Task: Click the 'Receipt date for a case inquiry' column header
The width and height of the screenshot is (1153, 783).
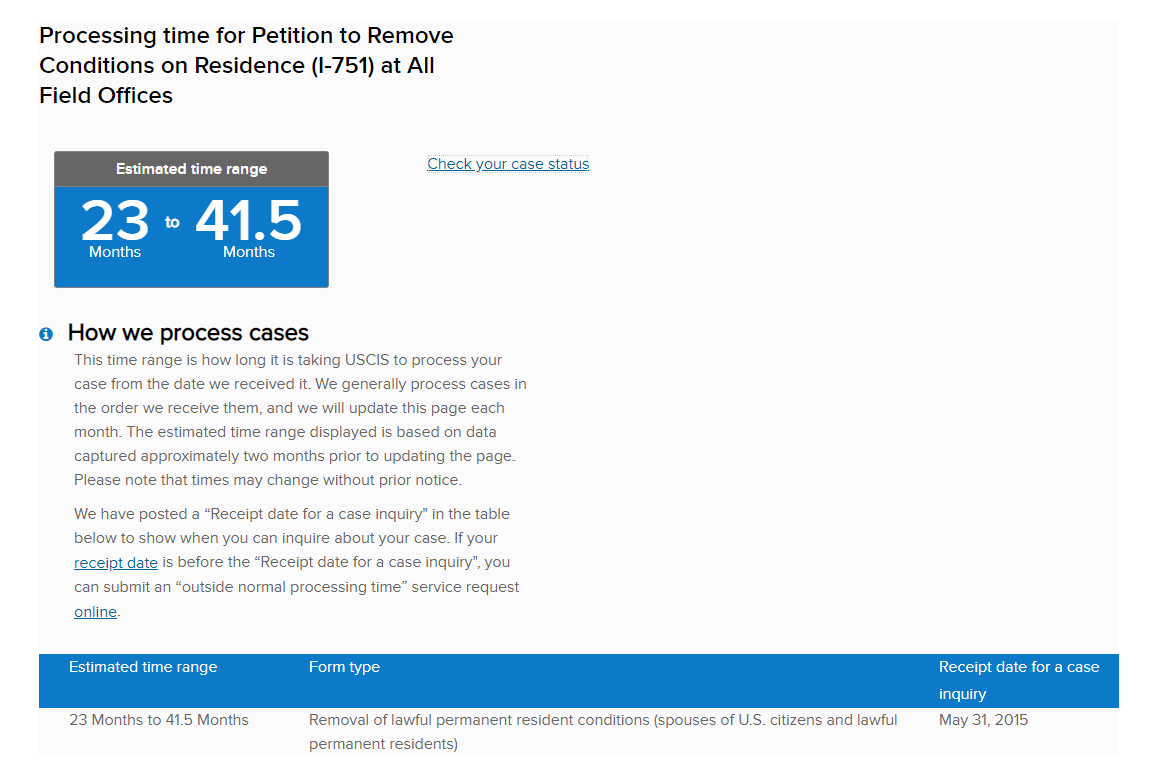Action: pos(1018,680)
